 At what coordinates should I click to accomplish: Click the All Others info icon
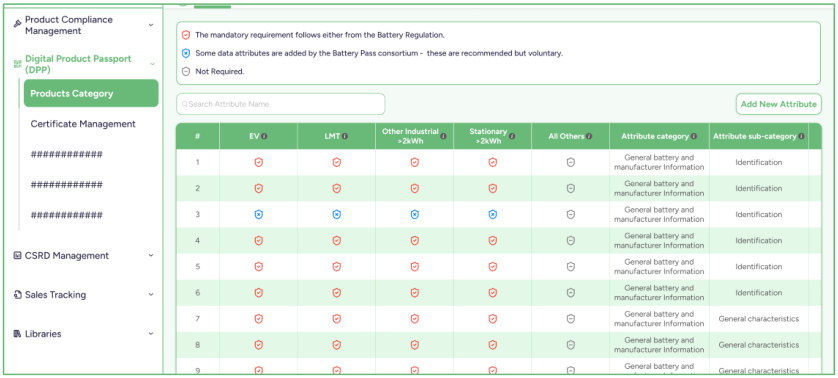coord(589,136)
